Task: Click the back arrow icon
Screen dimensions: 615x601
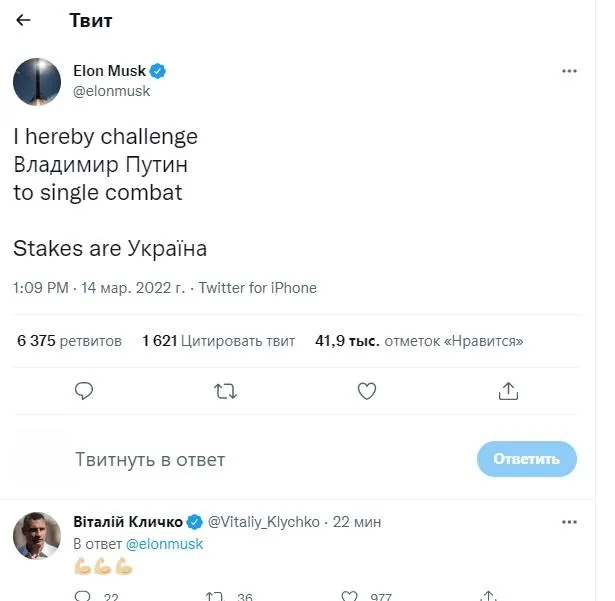Action: (24, 20)
